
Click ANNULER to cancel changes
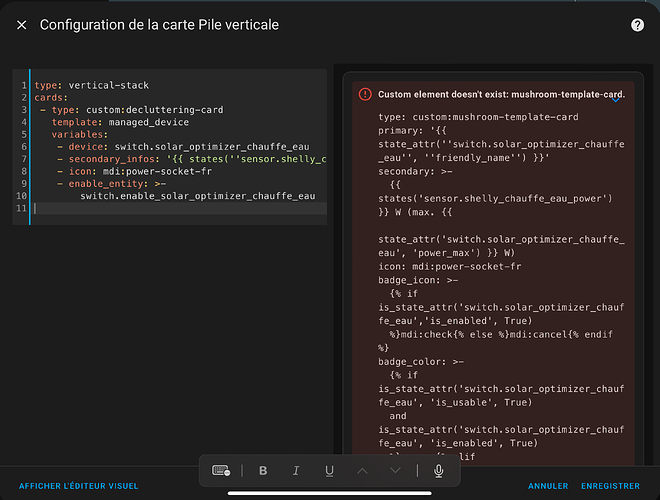(548, 486)
